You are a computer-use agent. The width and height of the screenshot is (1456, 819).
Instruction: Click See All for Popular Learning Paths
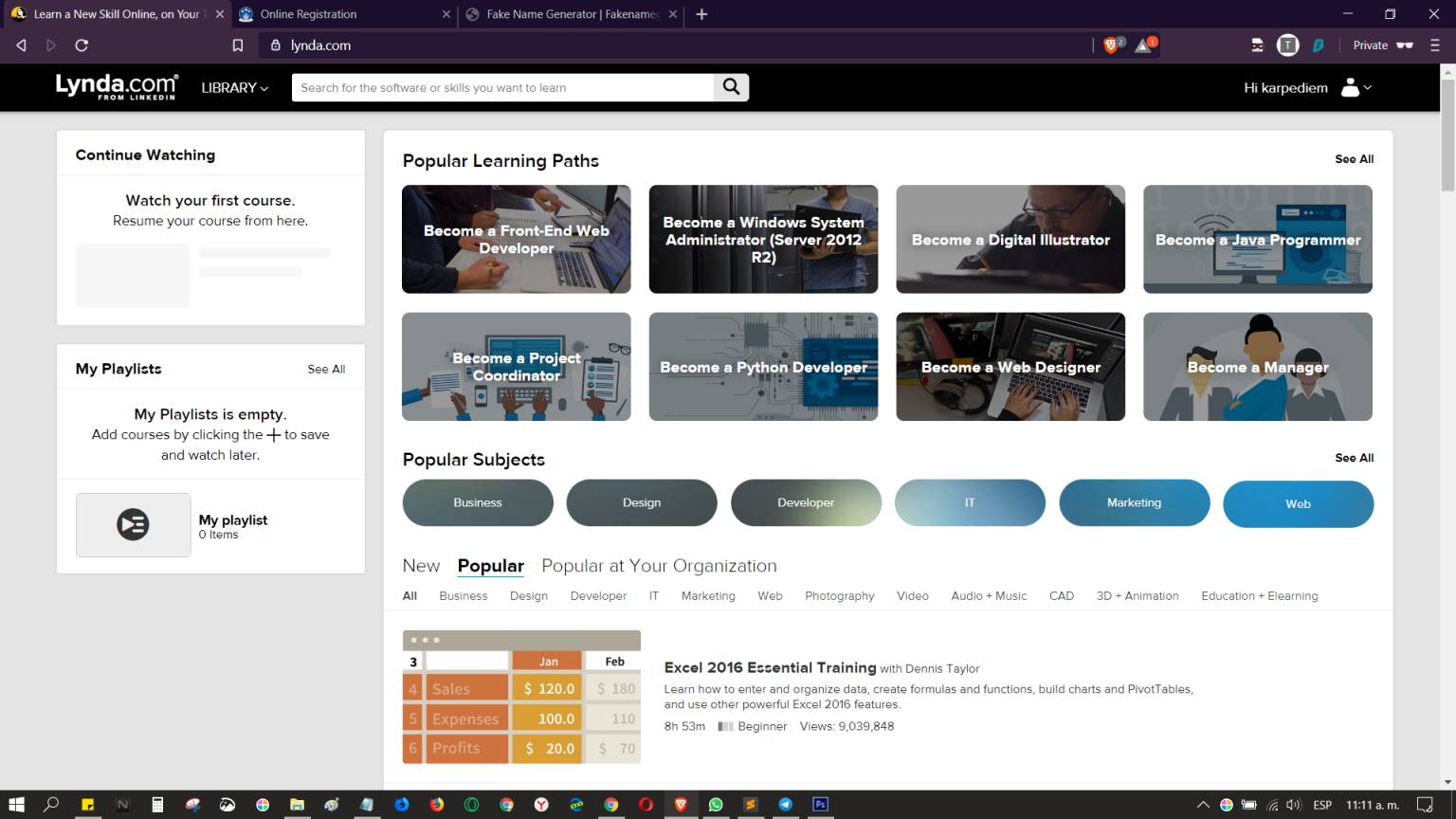tap(1354, 159)
